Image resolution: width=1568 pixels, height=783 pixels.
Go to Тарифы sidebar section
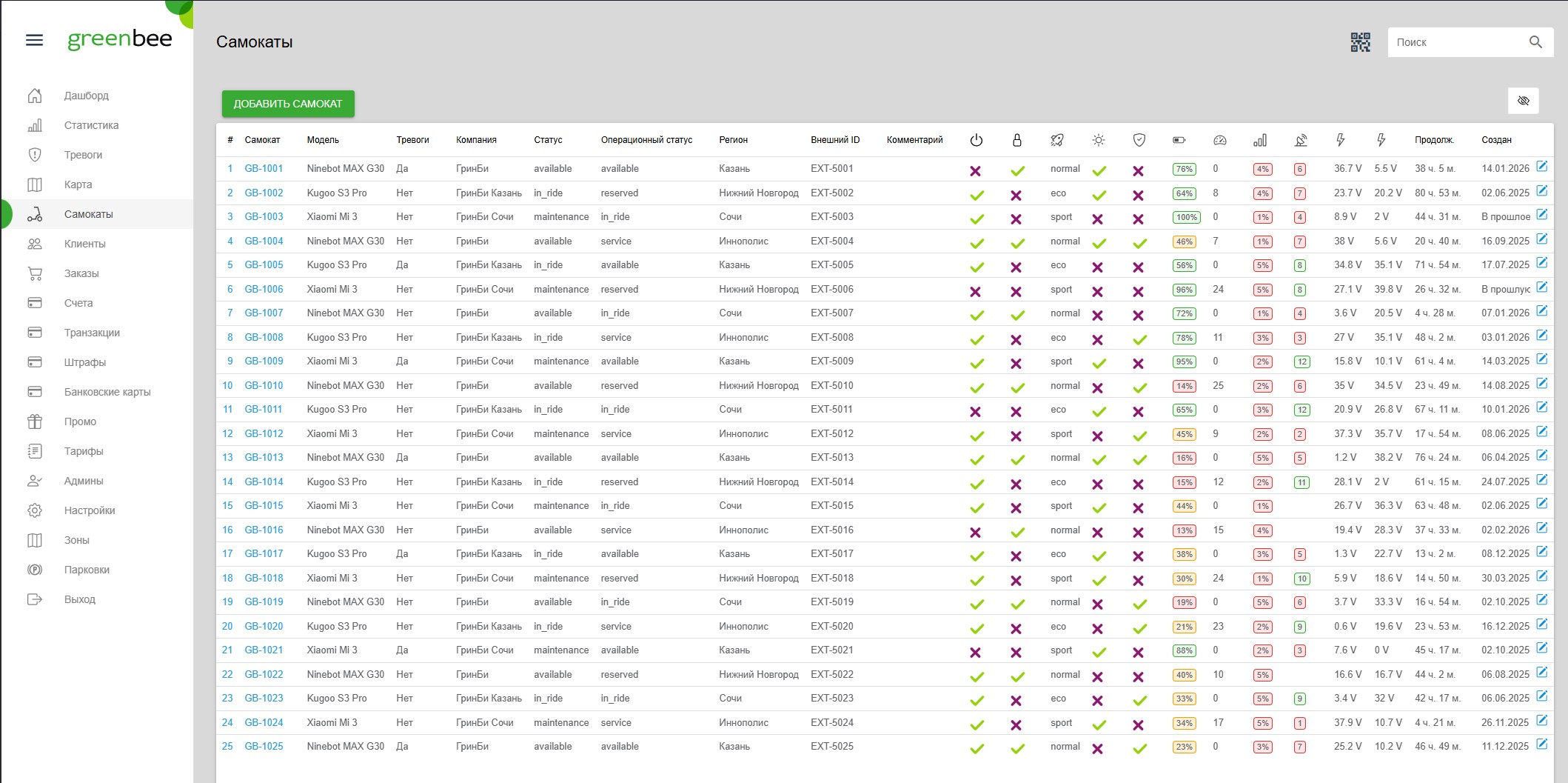(x=84, y=451)
